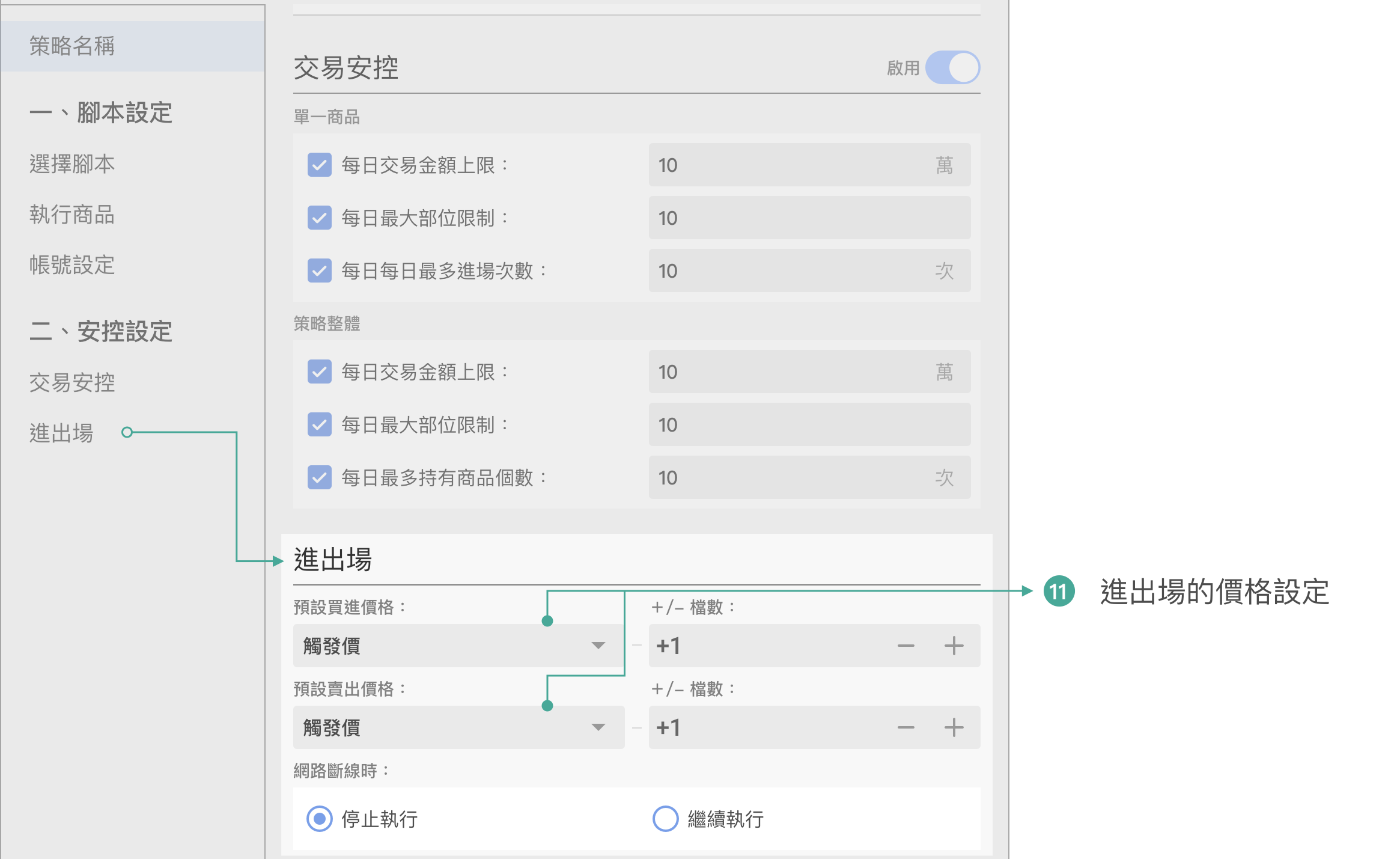This screenshot has width=1400, height=859.
Task: Jump to 進出場 section in sidebar
Action: pyautogui.click(x=61, y=433)
